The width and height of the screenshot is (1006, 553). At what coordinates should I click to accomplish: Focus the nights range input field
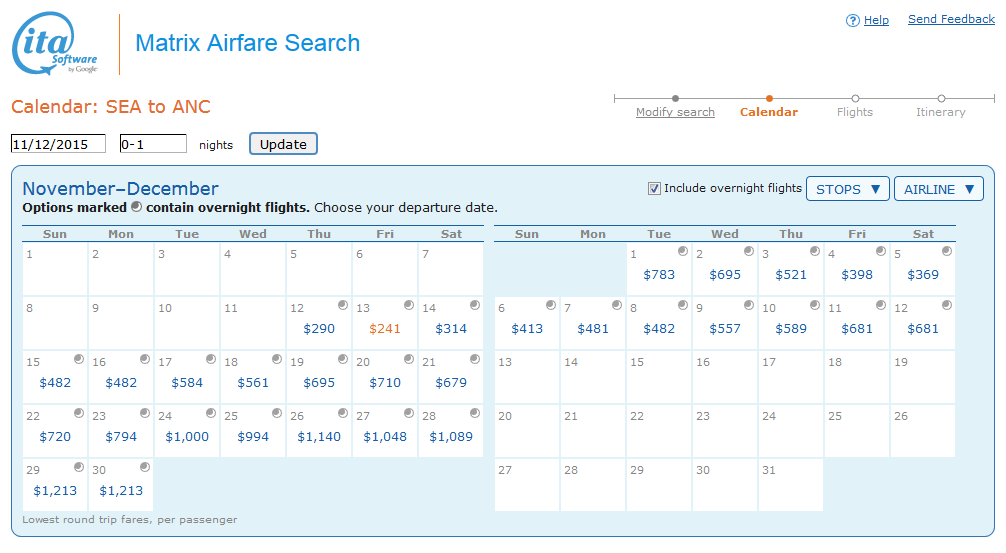[x=153, y=144]
